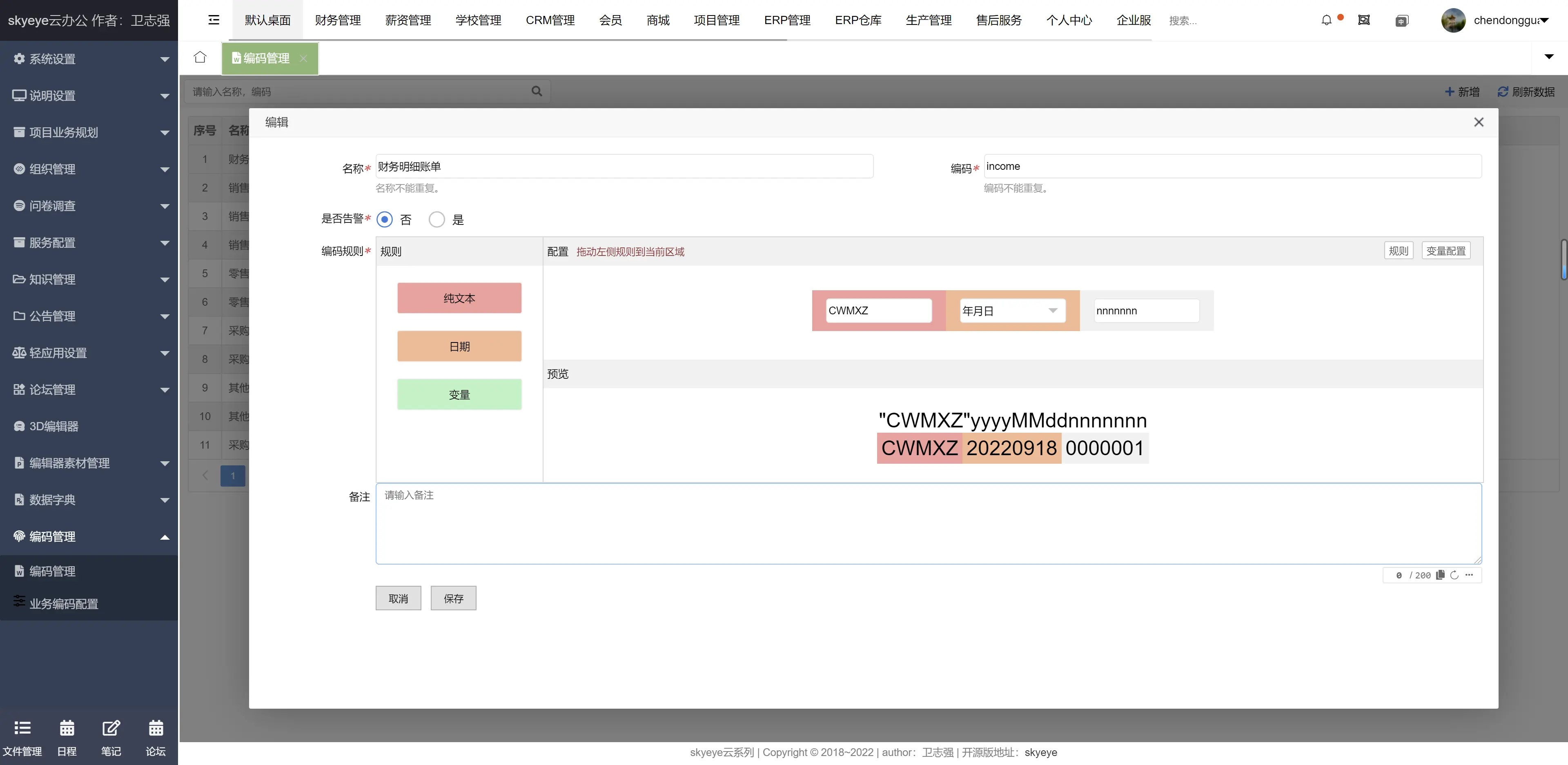1568x765 pixels.
Task: Click the 保存 button
Action: click(454, 598)
